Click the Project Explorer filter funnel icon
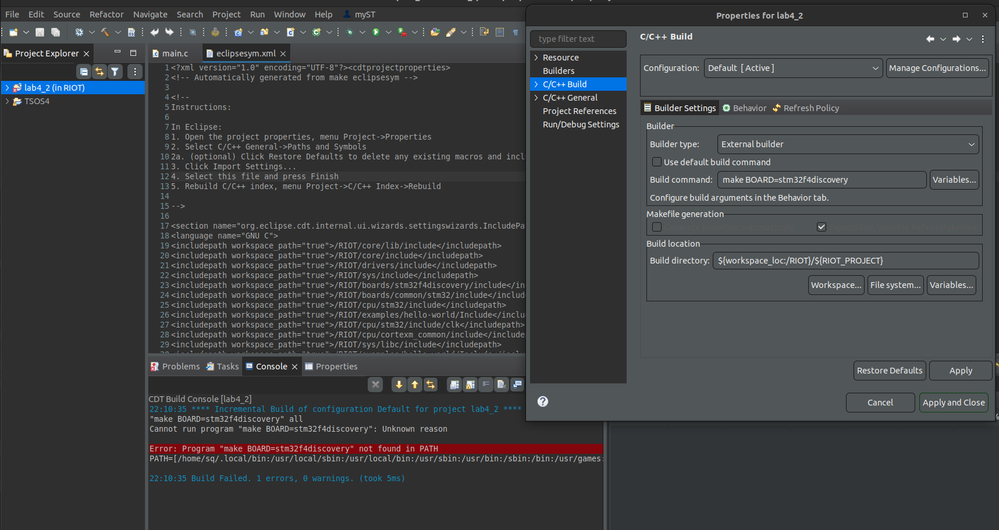This screenshot has width=999, height=530. coord(115,72)
